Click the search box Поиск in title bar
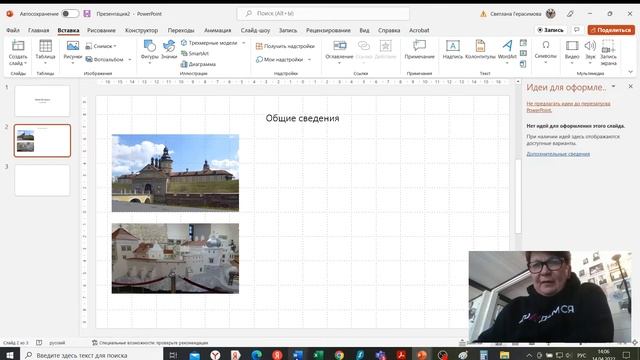The height and width of the screenshot is (360, 640). coord(323,13)
